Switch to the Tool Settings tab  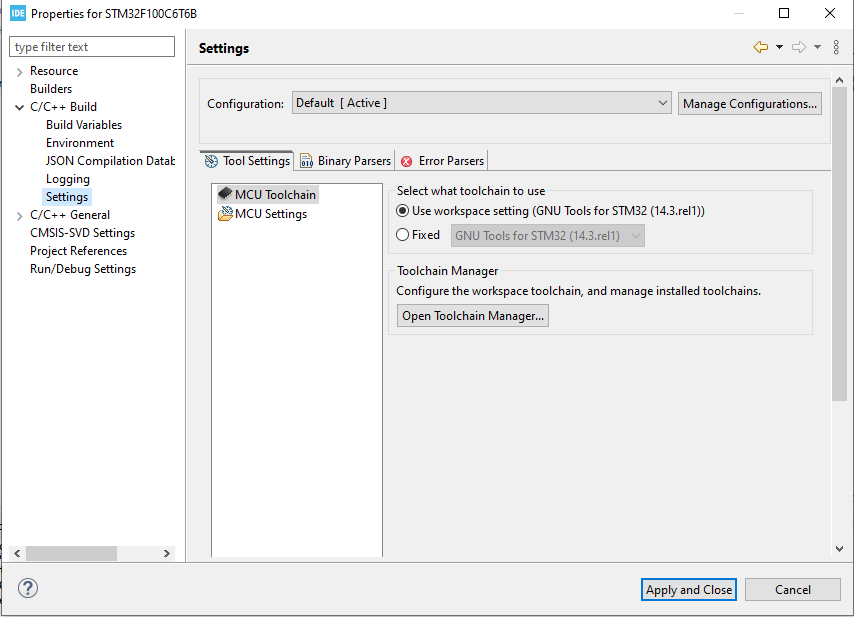(x=247, y=161)
